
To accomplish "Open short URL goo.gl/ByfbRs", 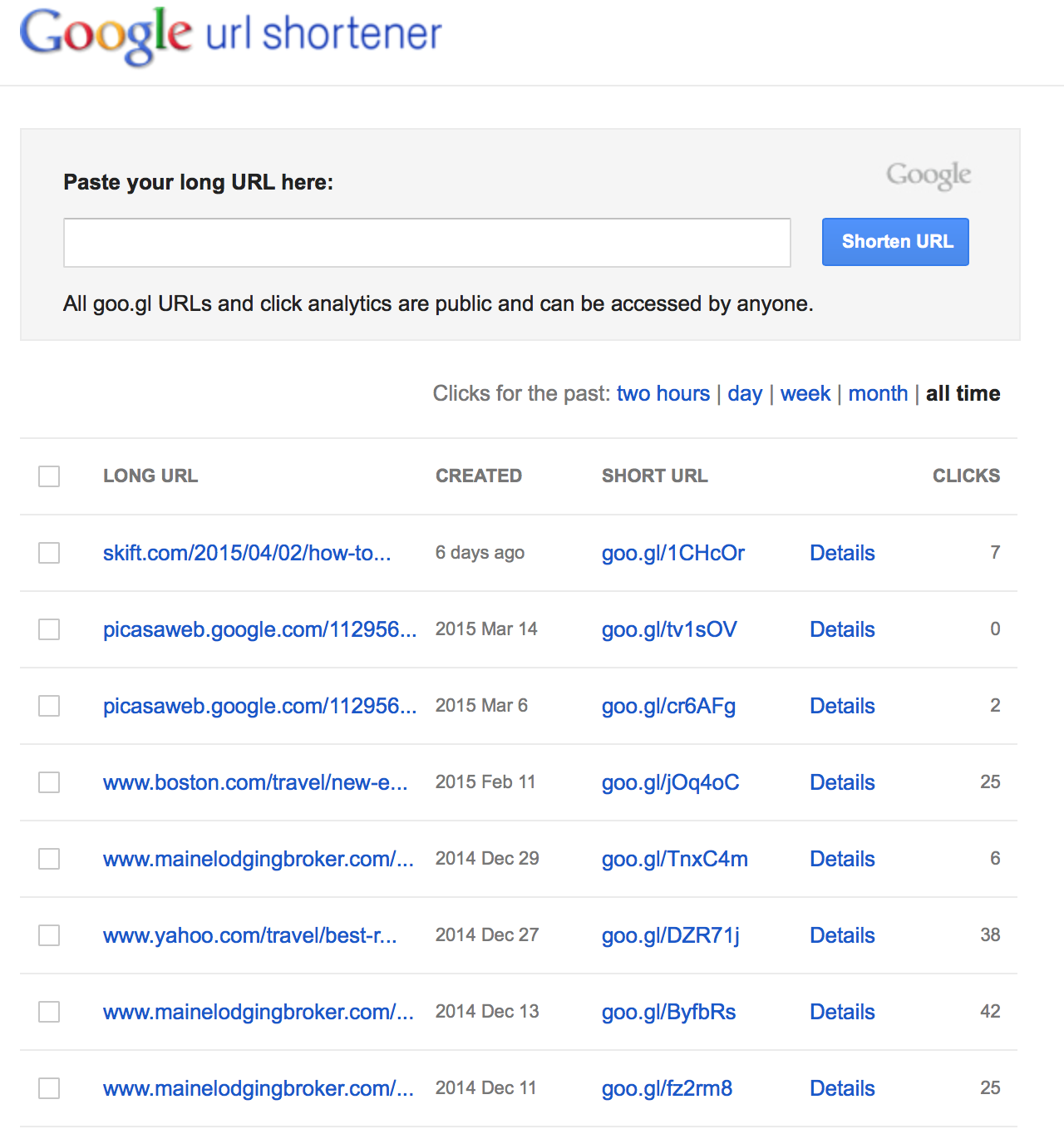I will [x=669, y=1012].
